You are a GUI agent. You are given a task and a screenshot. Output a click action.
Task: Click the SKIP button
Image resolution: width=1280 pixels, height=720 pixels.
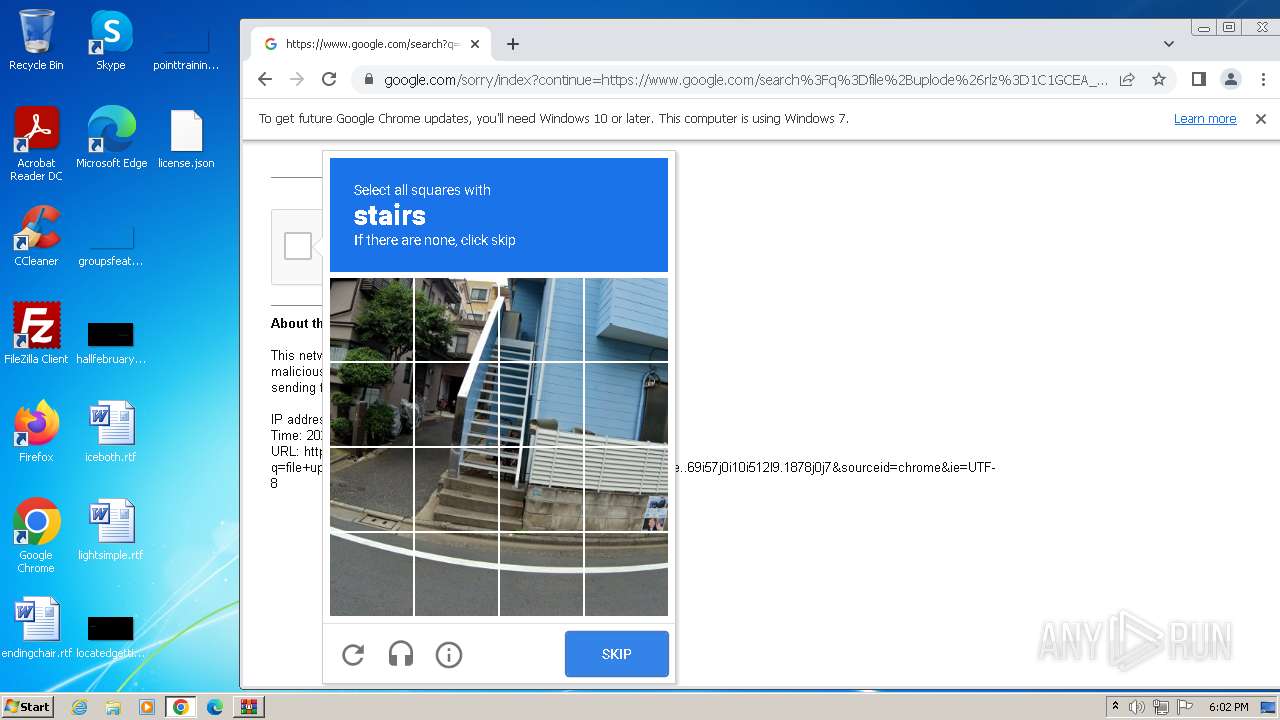[616, 654]
